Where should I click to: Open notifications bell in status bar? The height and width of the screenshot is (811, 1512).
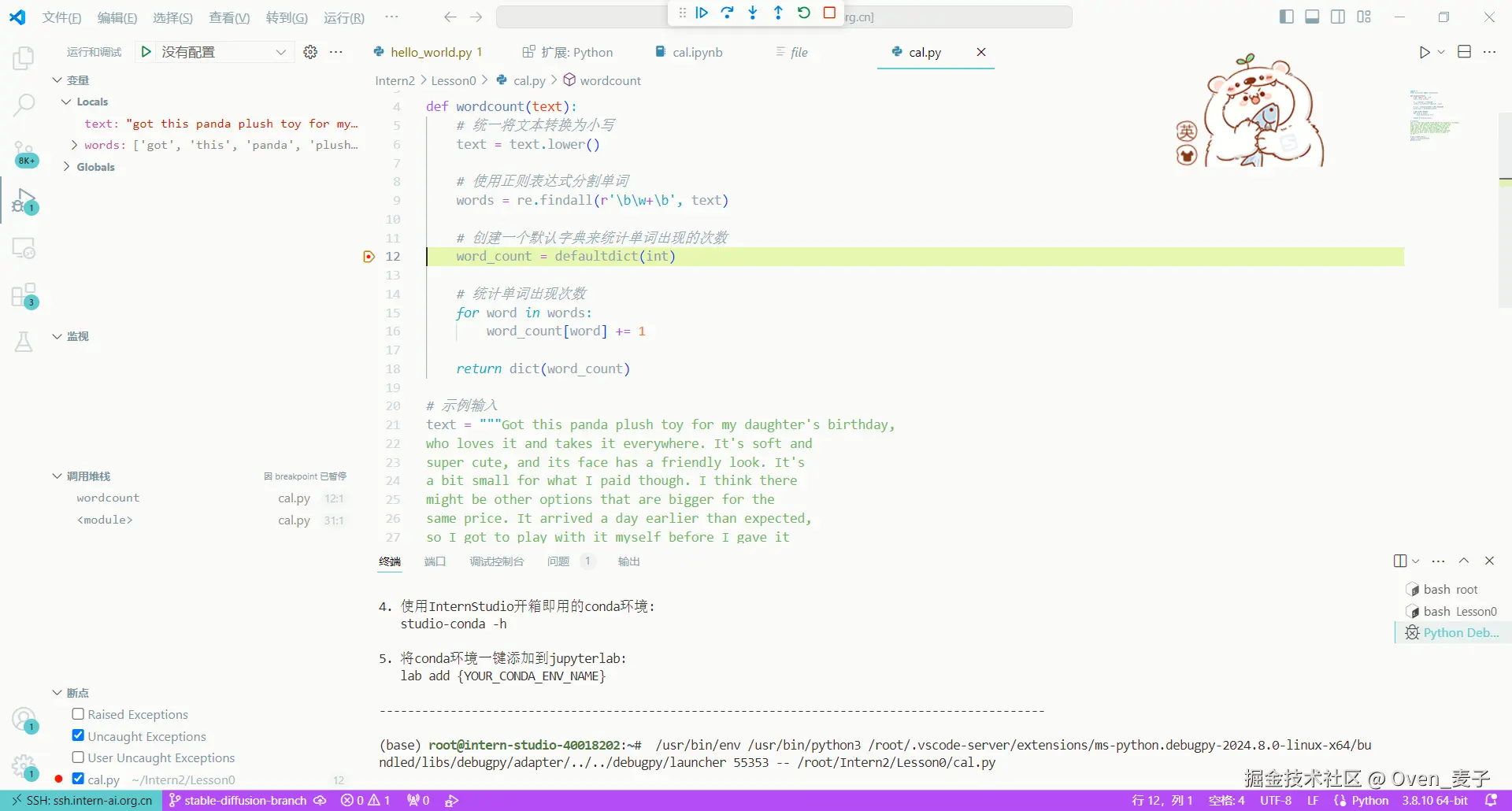[x=1491, y=800]
